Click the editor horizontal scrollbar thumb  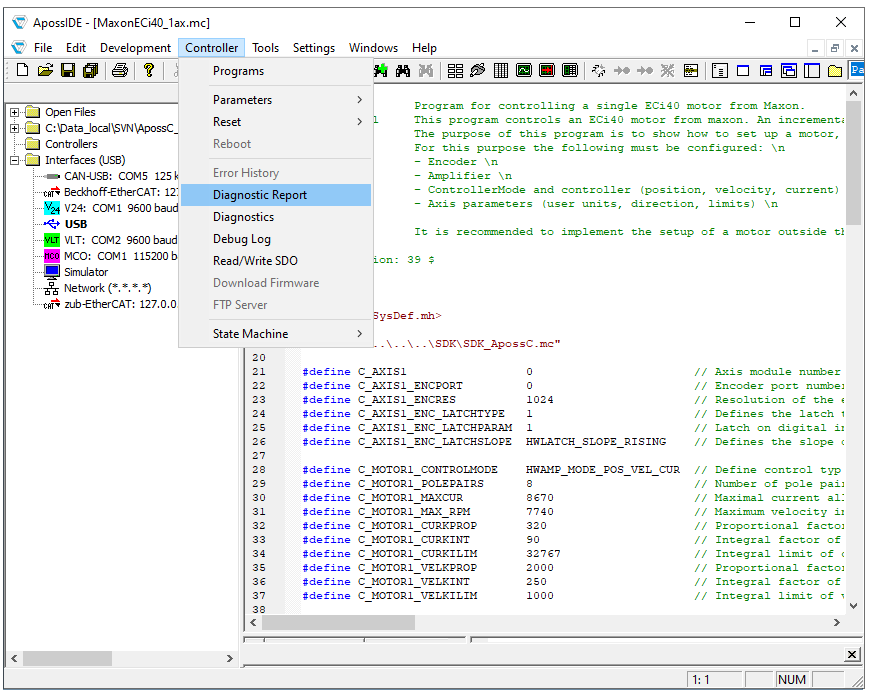338,623
